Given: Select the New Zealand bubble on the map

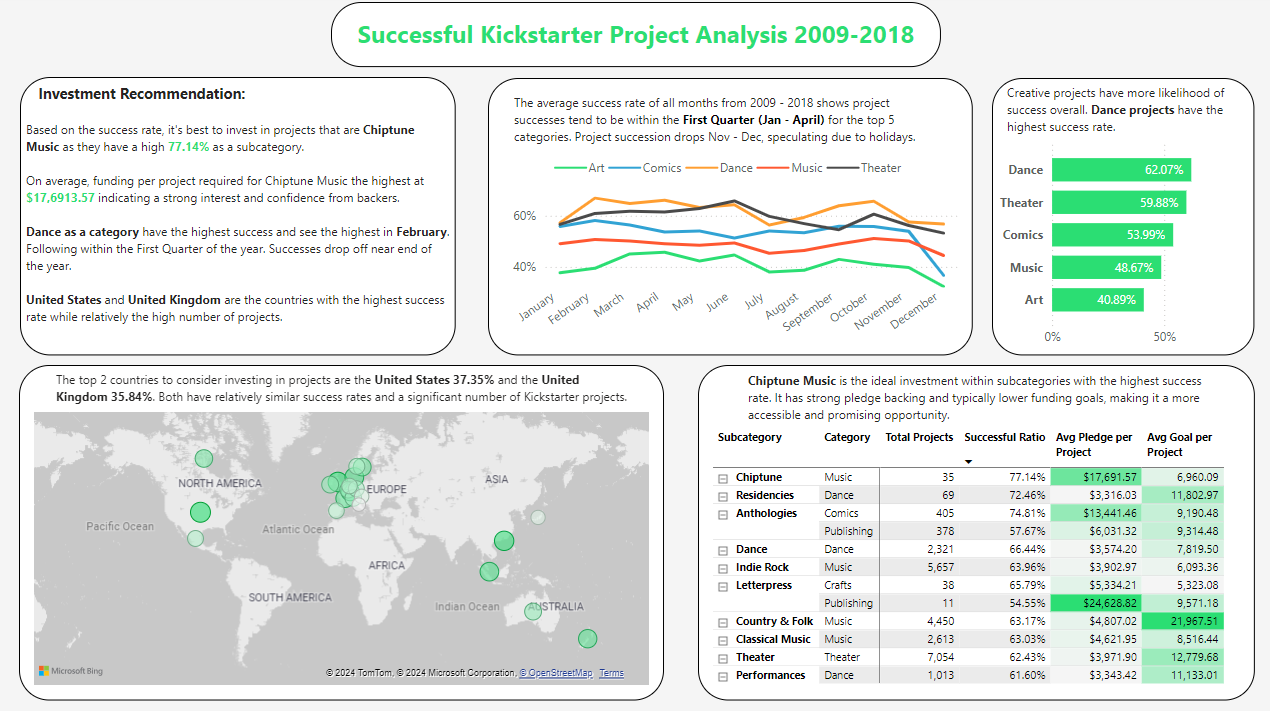Looking at the screenshot, I should coord(587,638).
